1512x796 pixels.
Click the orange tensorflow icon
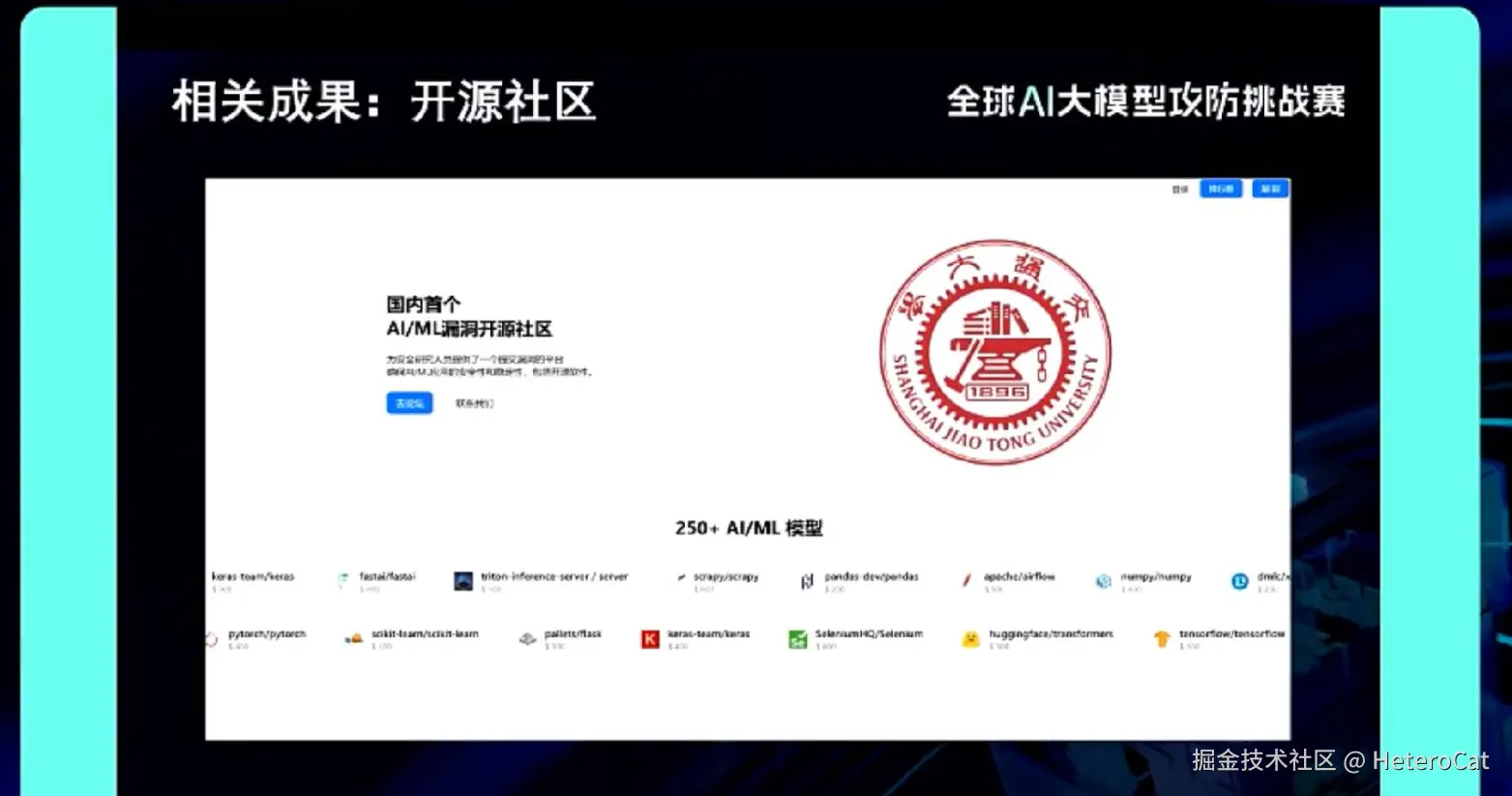click(1162, 639)
